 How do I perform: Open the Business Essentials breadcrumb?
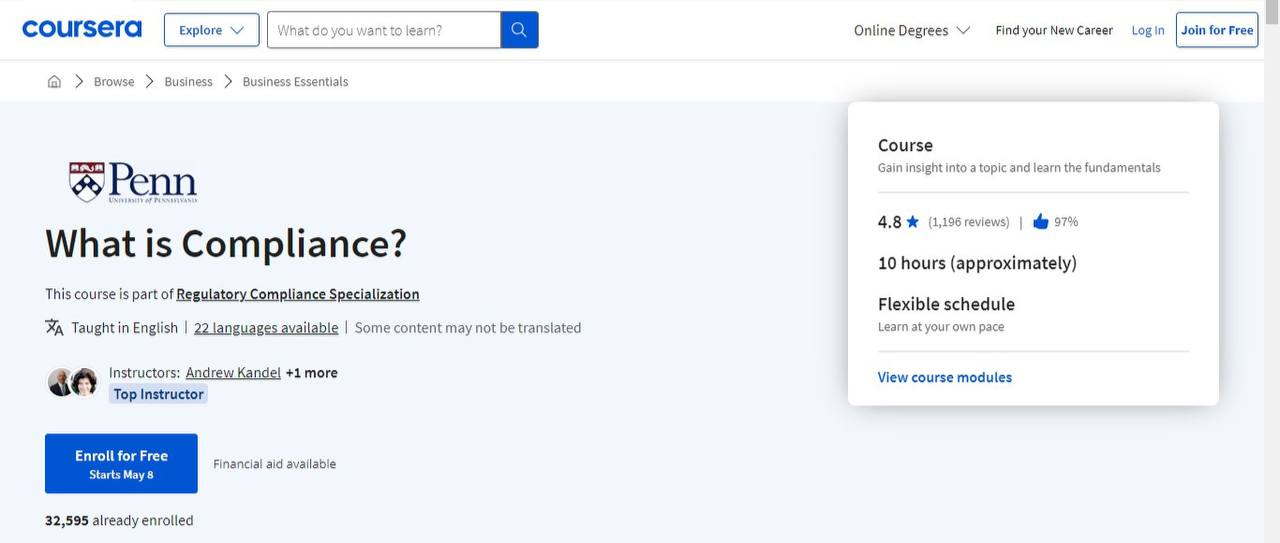[x=295, y=81]
